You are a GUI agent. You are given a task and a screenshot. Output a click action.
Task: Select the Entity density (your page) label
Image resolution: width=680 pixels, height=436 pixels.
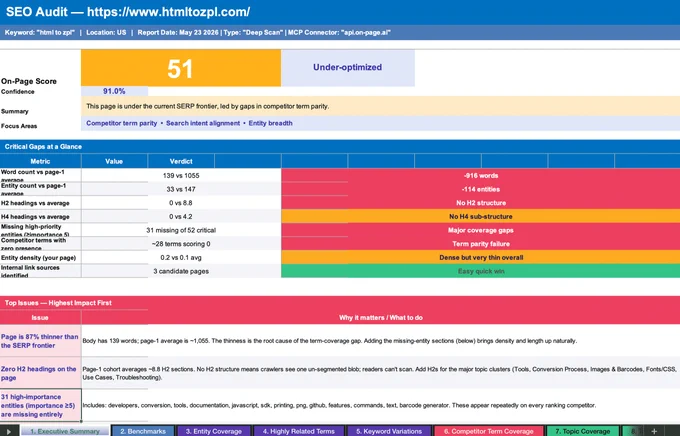coord(38,258)
